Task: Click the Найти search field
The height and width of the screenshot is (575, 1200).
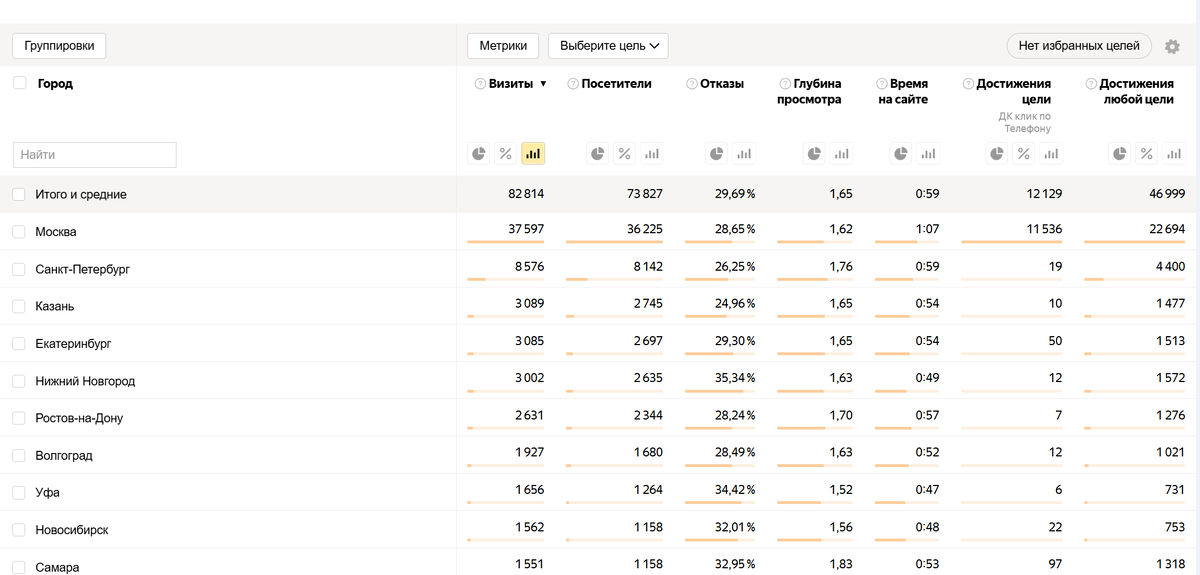Action: click(x=95, y=155)
